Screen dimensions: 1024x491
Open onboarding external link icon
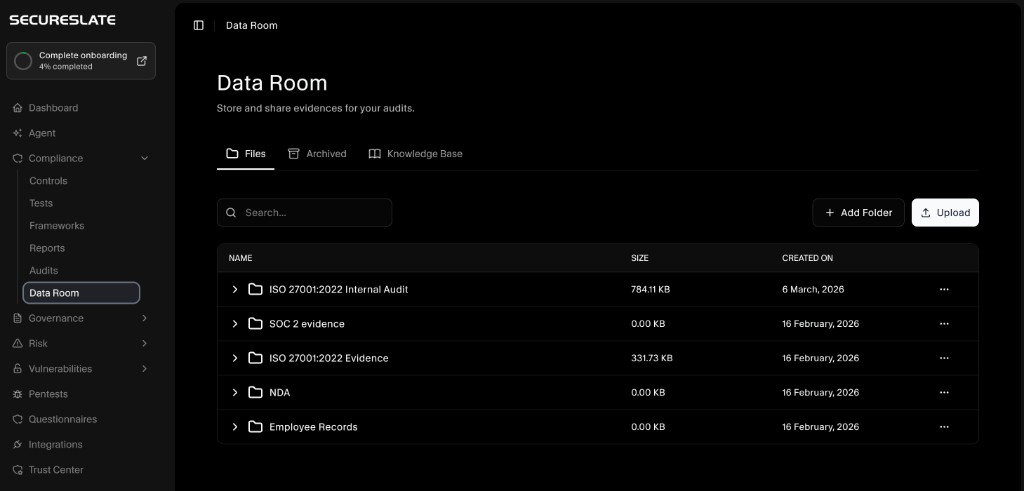tap(142, 61)
